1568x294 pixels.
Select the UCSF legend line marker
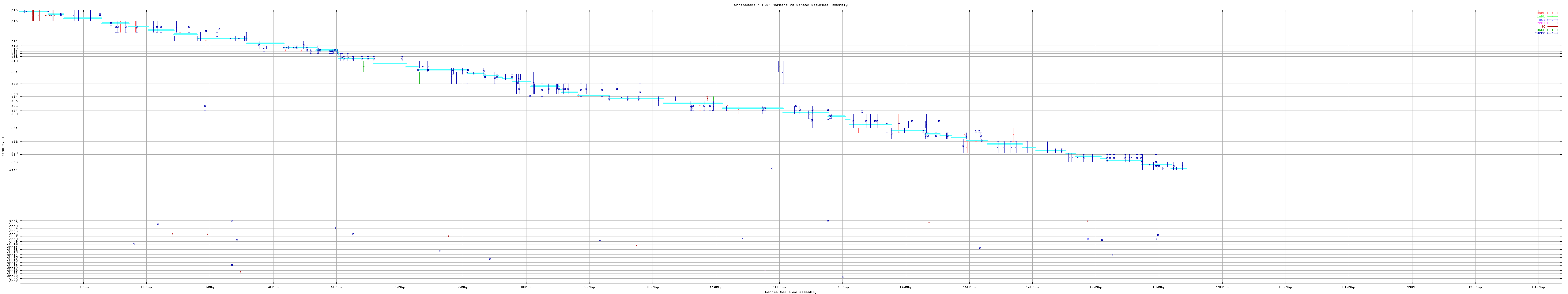pyautogui.click(x=1552, y=30)
